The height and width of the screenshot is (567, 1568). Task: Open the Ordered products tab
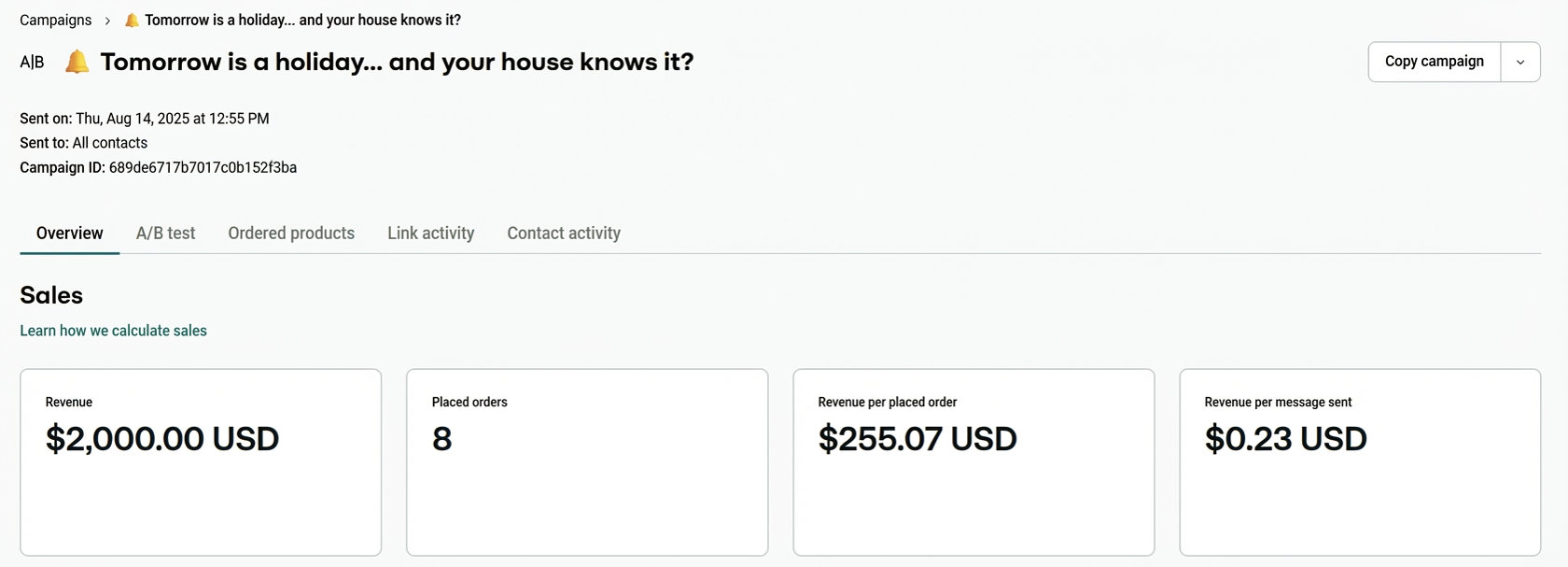point(291,233)
